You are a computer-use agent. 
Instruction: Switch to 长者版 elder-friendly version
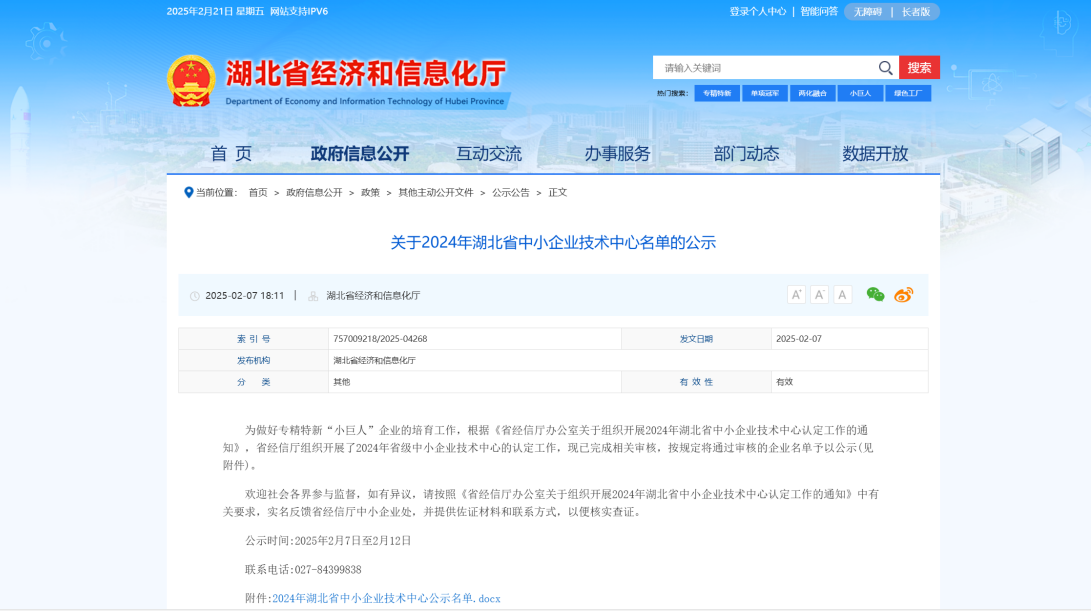point(915,12)
